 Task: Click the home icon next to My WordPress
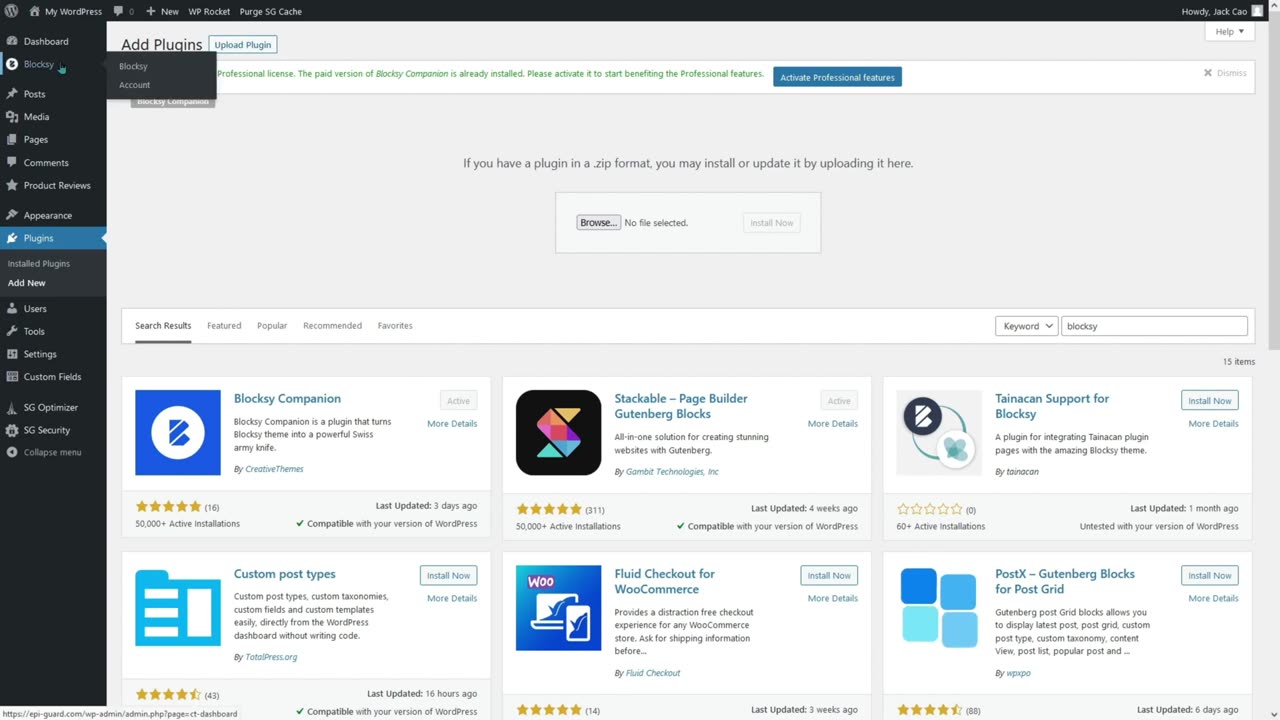[x=35, y=11]
